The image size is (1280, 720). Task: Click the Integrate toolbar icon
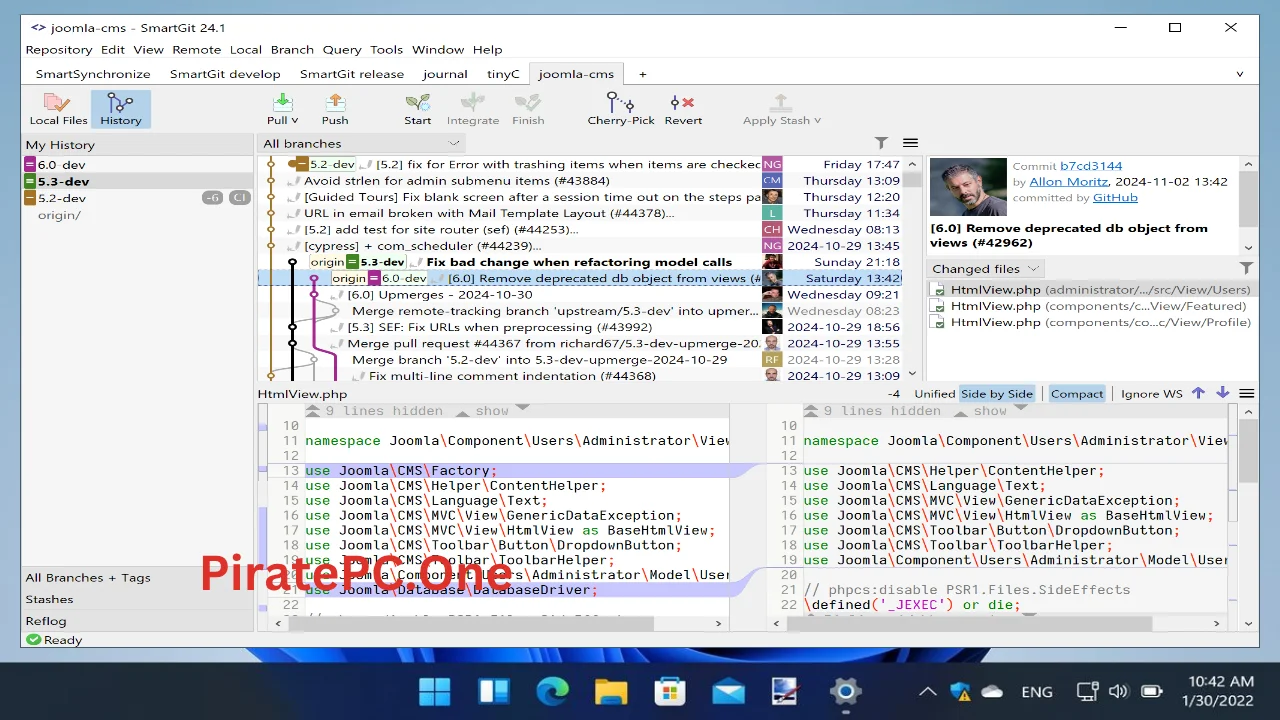point(473,103)
